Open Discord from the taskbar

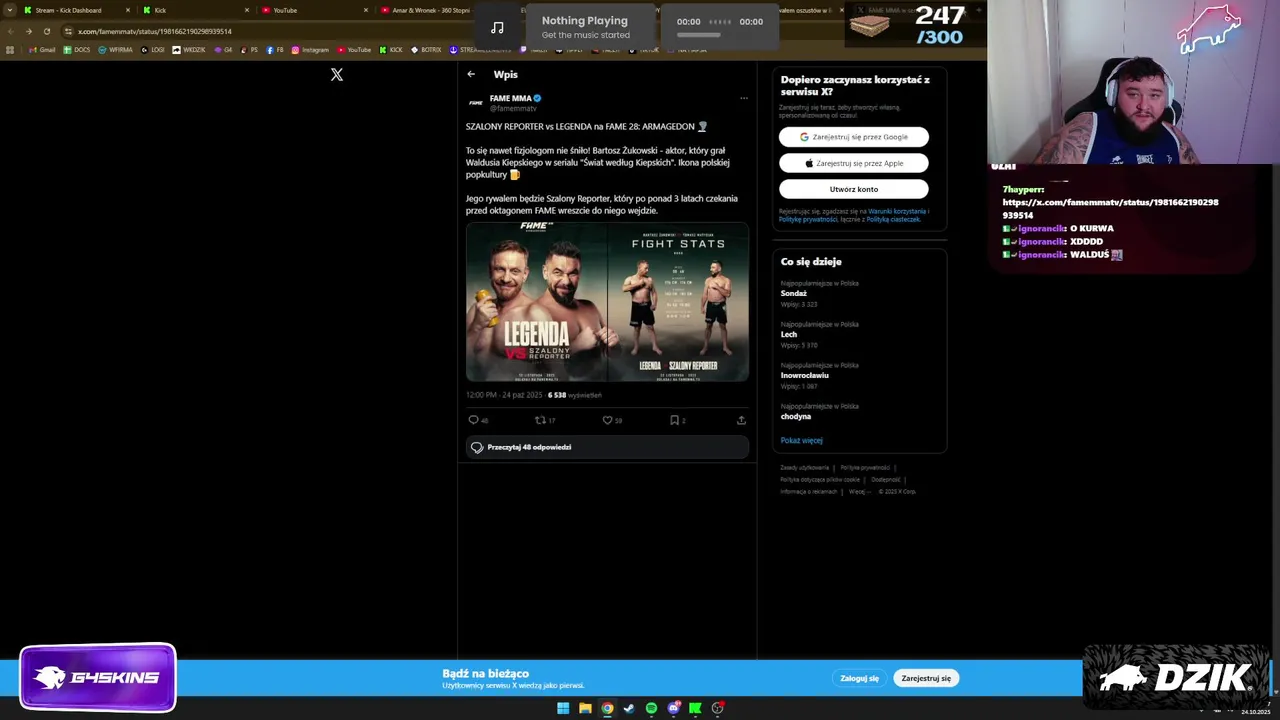[673, 708]
